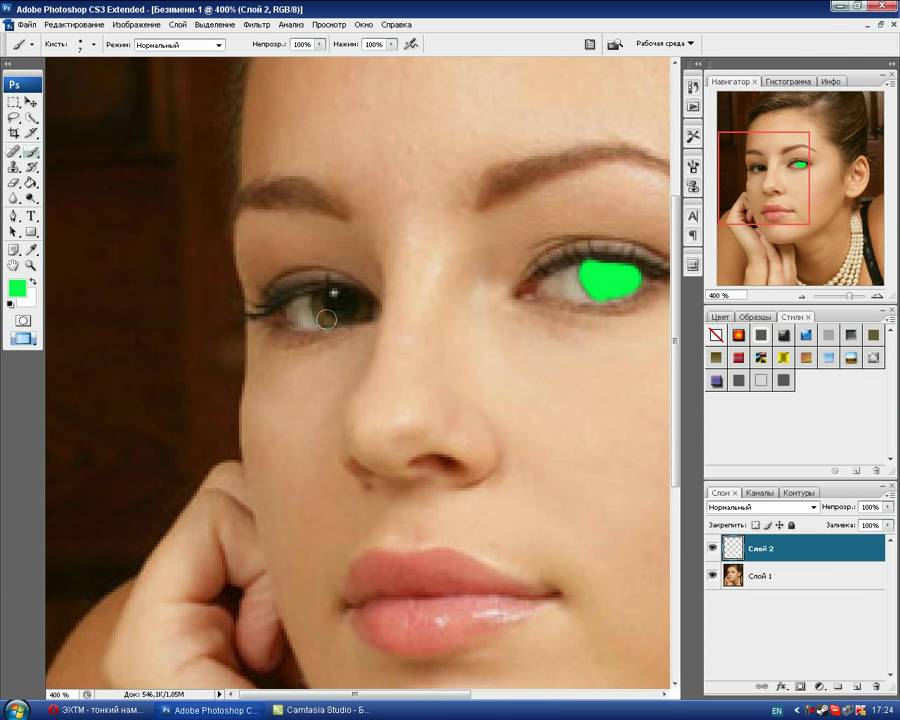Select the Magic Wand tool
900x720 pixels.
31,118
